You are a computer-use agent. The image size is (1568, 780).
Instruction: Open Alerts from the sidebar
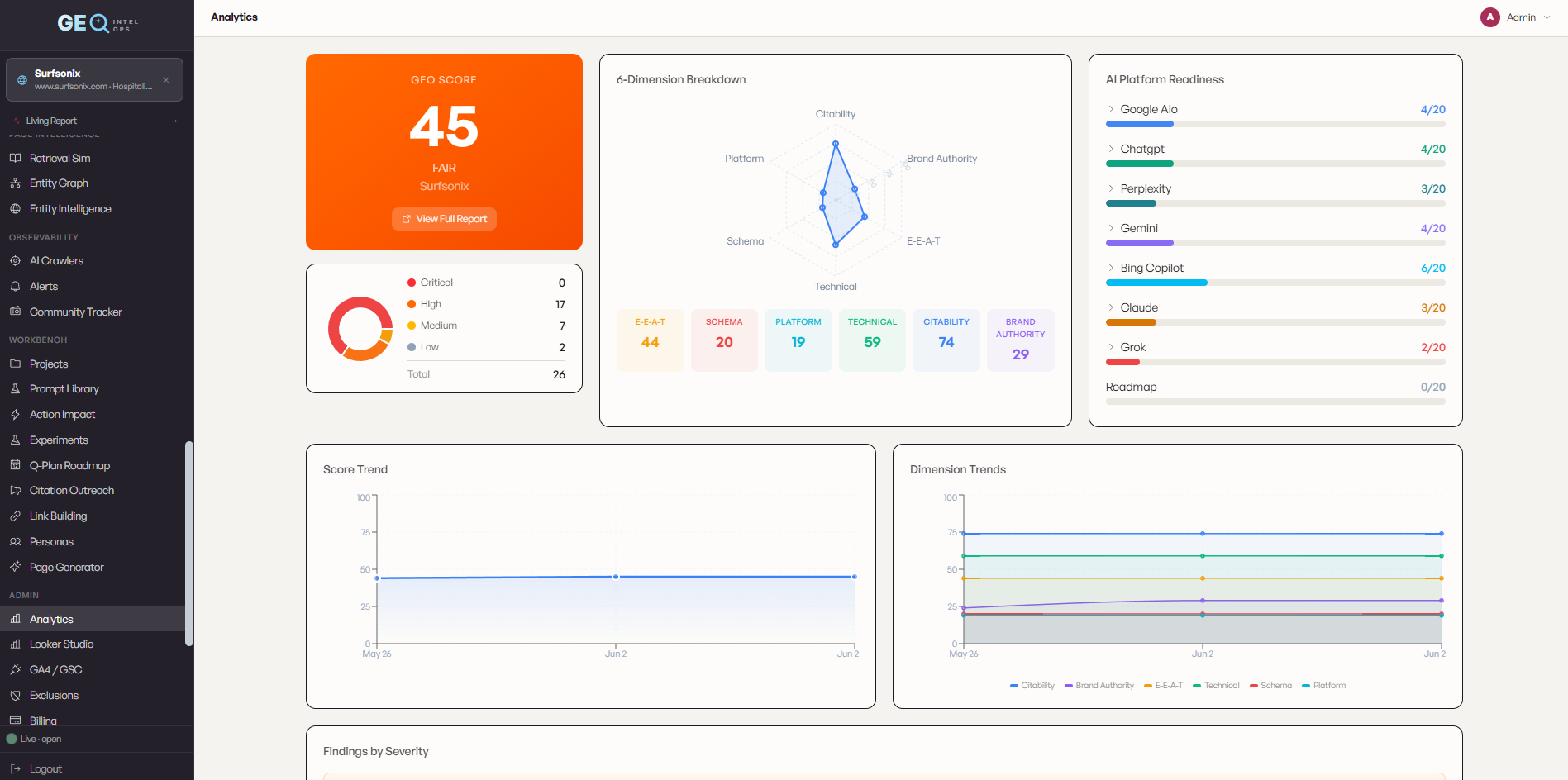tap(93, 287)
